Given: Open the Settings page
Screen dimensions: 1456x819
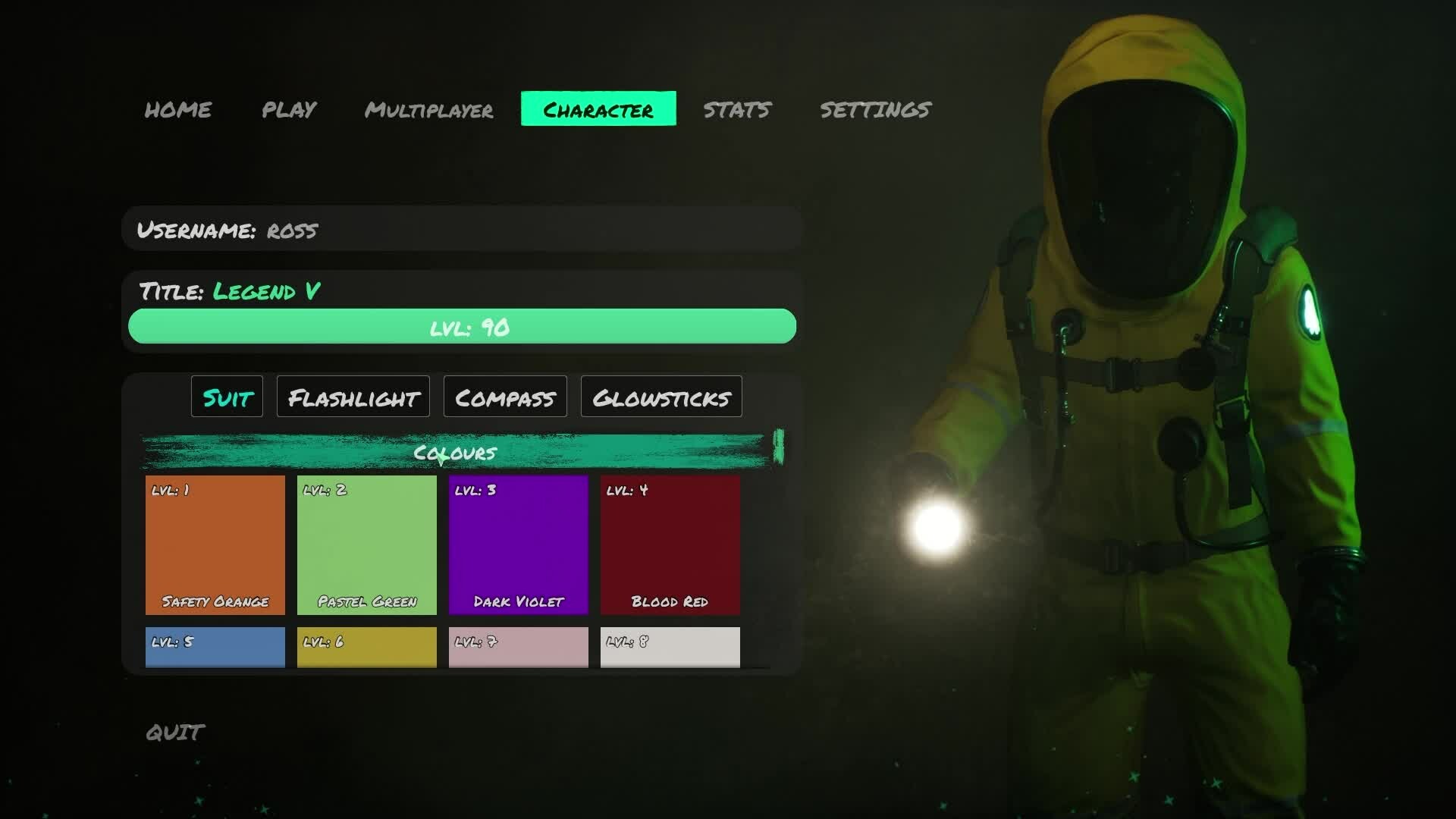Looking at the screenshot, I should (875, 109).
